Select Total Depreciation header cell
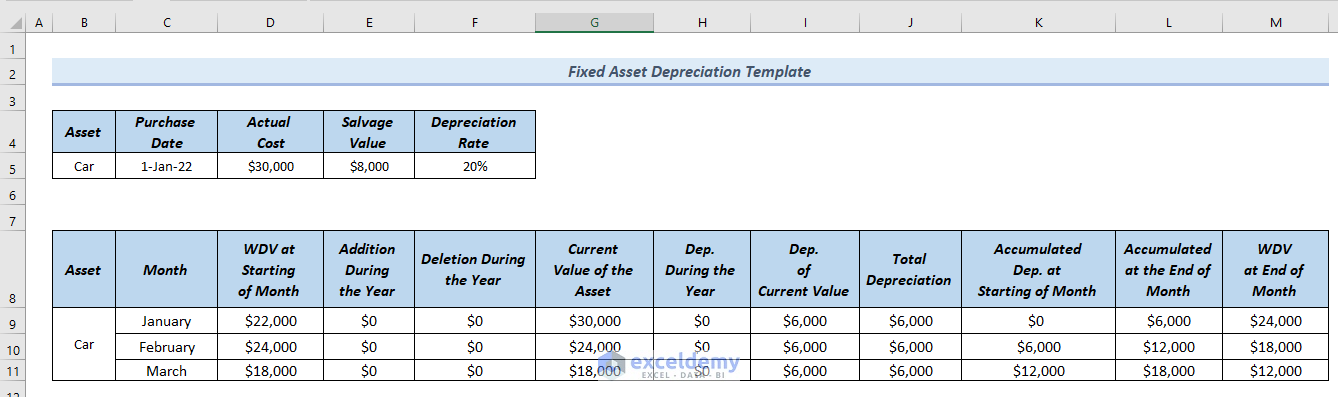The height and width of the screenshot is (397, 1338). coord(910,270)
